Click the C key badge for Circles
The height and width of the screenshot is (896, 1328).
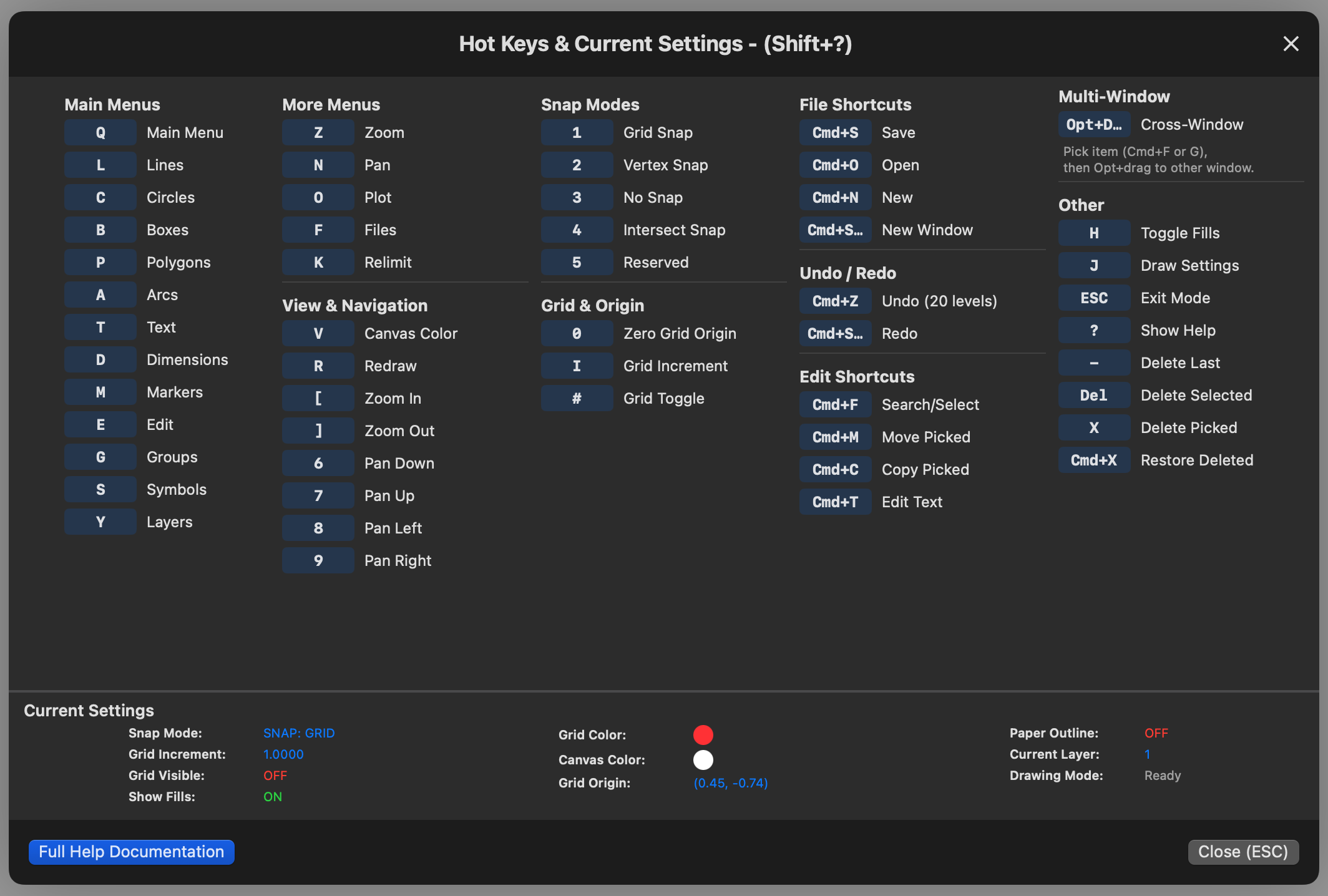pyautogui.click(x=100, y=197)
